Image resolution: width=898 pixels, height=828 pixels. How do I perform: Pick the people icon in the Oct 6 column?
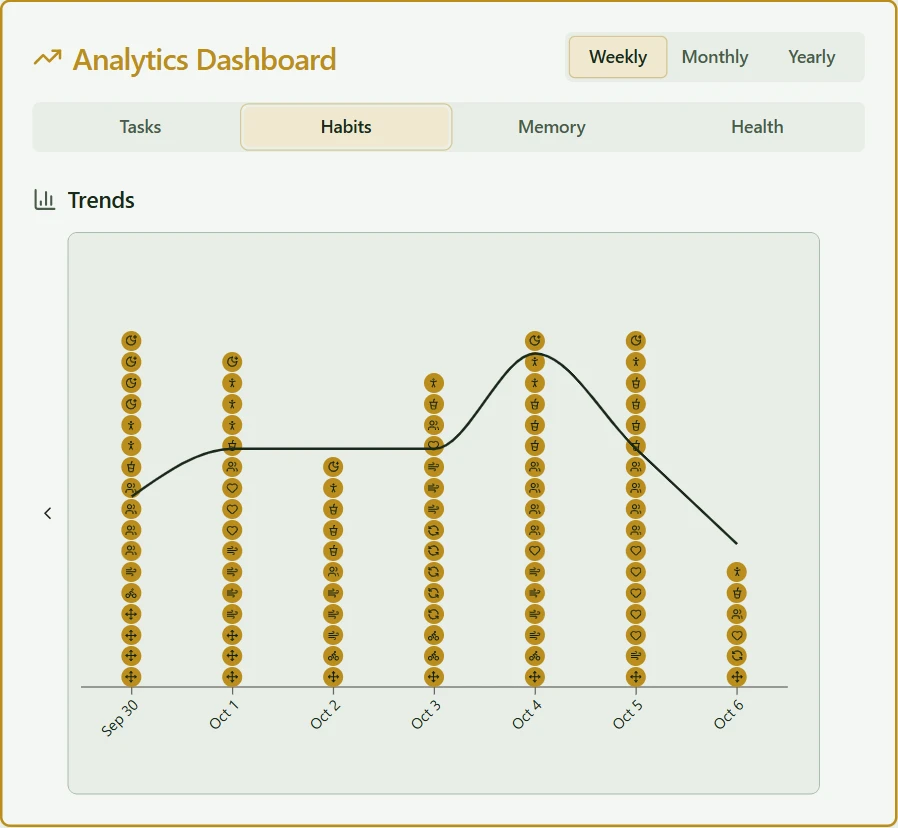click(736, 614)
